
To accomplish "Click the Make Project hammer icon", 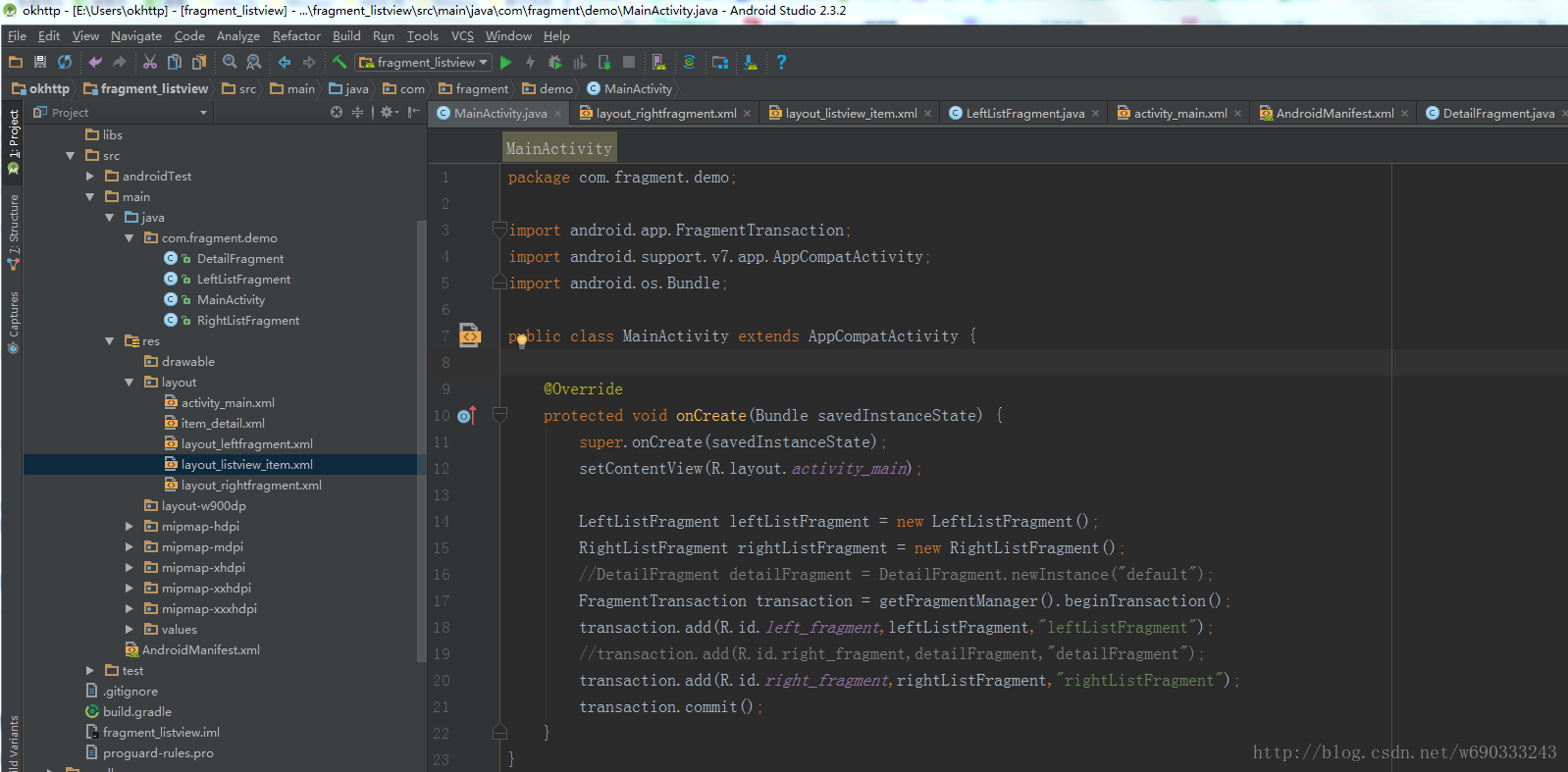I will coord(340,62).
